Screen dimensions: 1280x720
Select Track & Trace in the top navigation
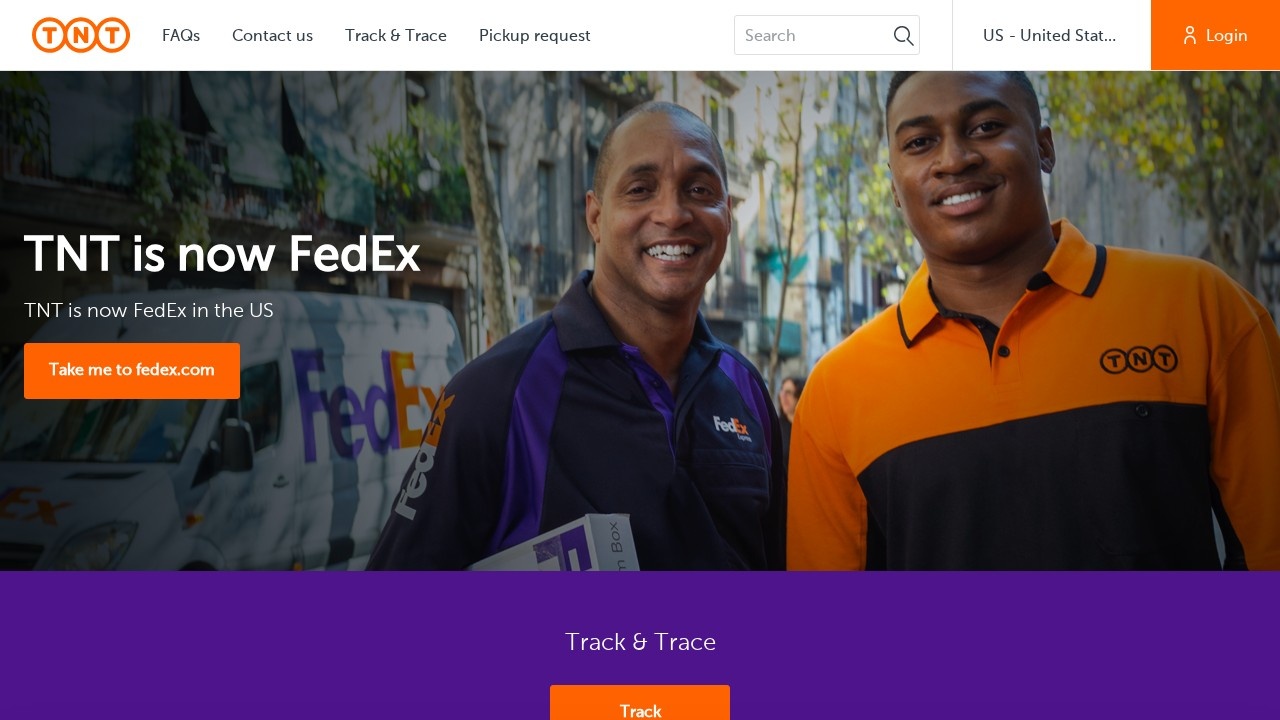(396, 35)
